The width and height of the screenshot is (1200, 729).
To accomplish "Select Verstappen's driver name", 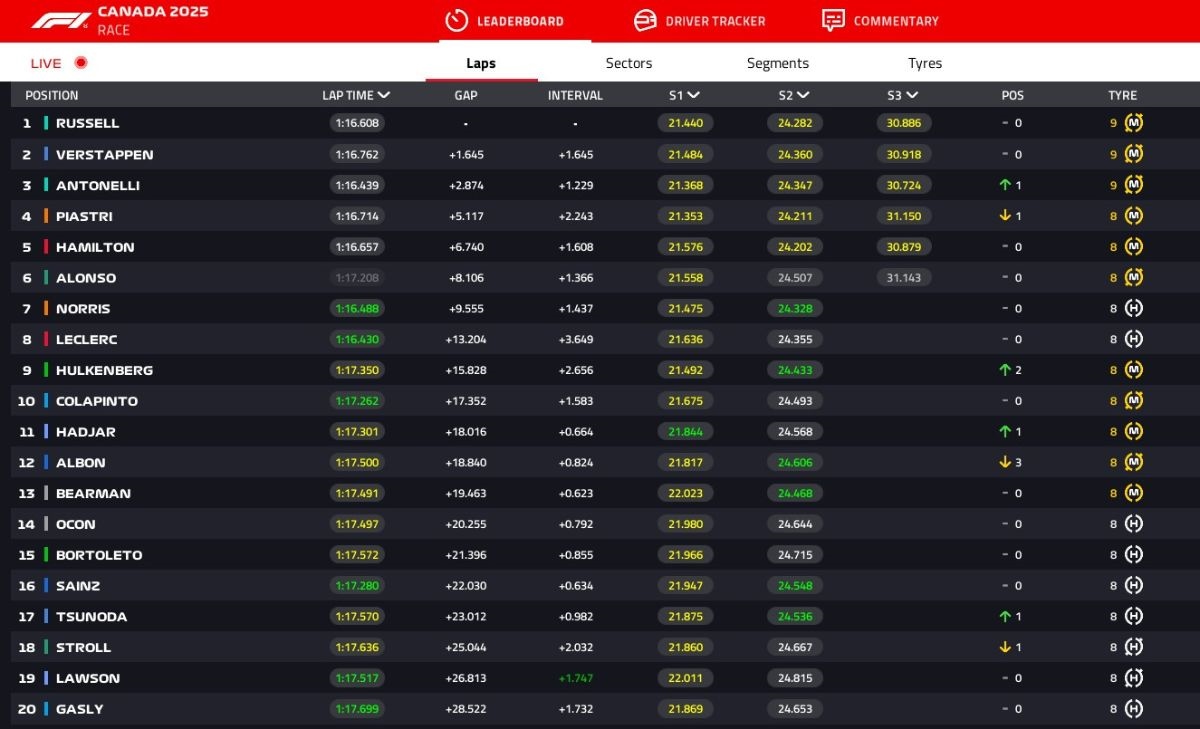I will pos(104,155).
